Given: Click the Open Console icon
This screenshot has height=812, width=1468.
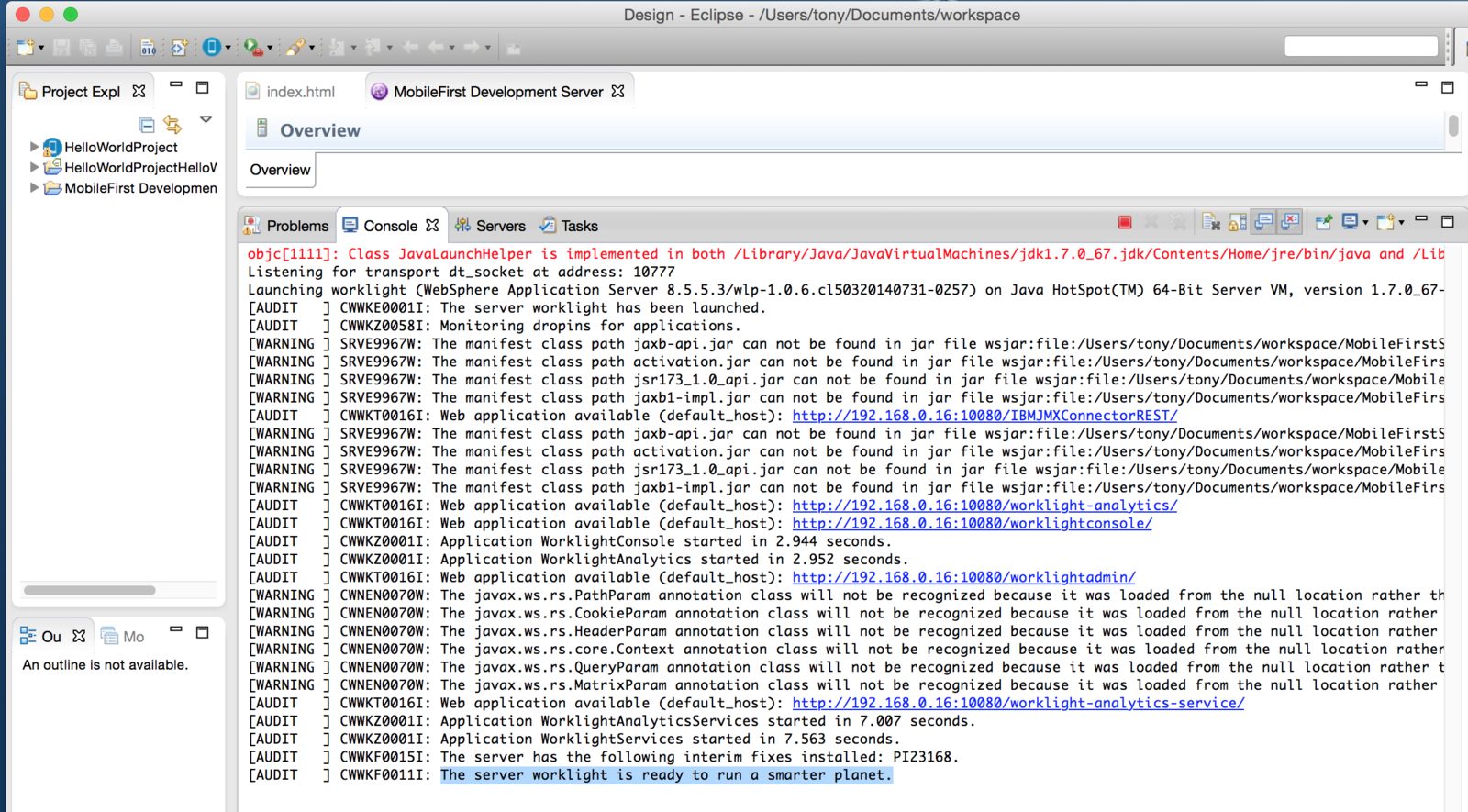Looking at the screenshot, I should point(1385,222).
